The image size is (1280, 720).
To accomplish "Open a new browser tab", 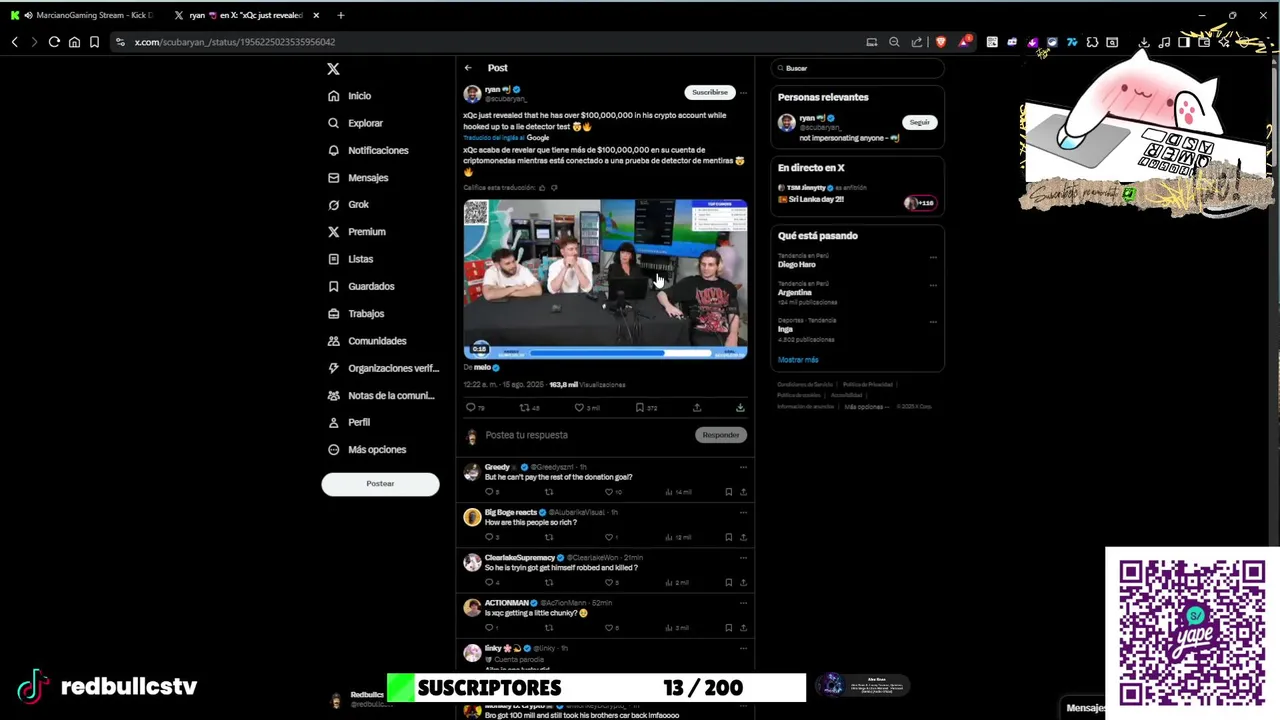I will pyautogui.click(x=340, y=15).
